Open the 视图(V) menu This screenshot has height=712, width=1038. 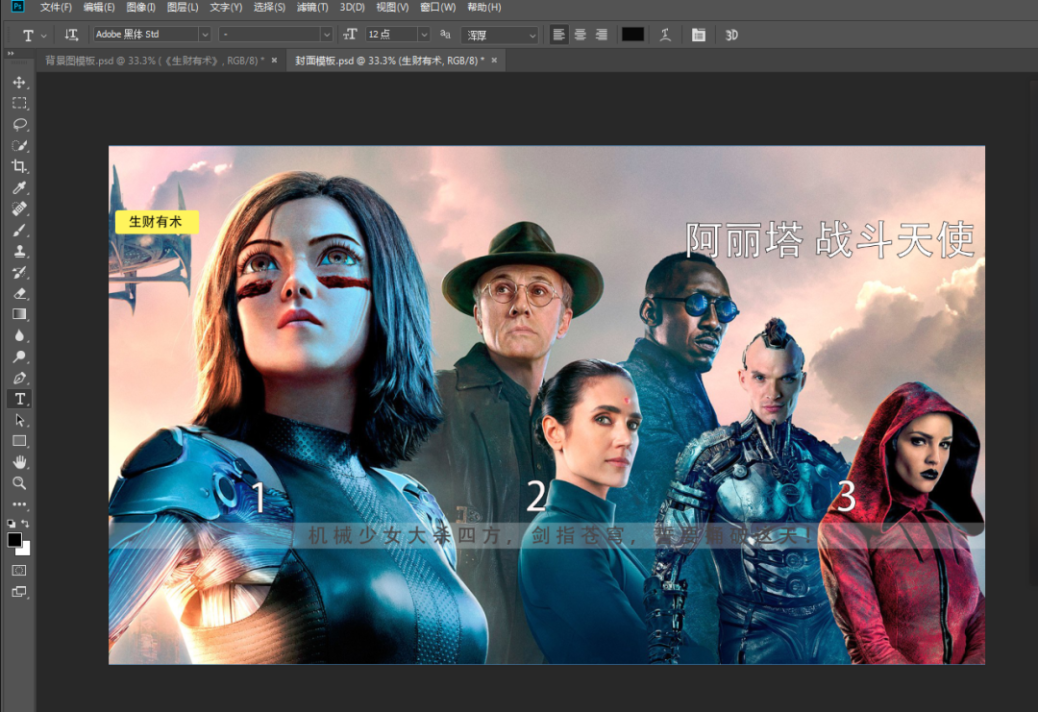tap(393, 7)
